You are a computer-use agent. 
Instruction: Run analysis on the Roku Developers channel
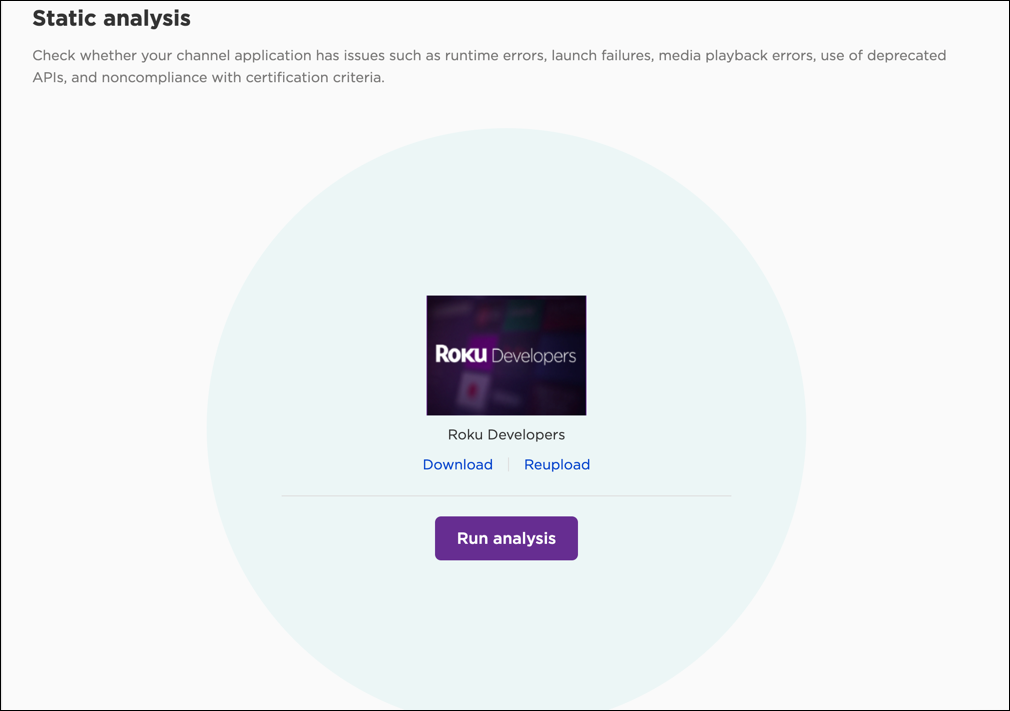[x=506, y=538]
